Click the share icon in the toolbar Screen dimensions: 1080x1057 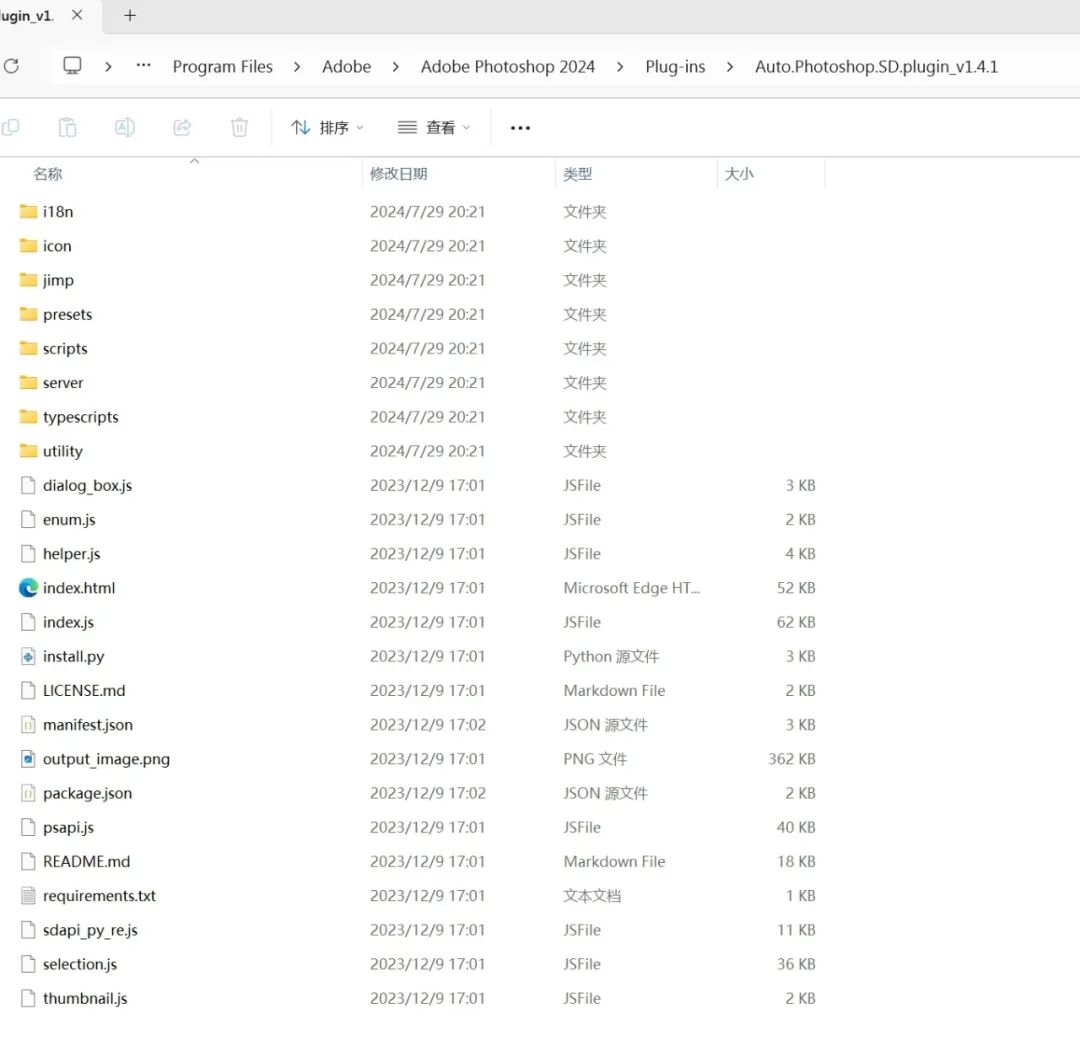[182, 127]
